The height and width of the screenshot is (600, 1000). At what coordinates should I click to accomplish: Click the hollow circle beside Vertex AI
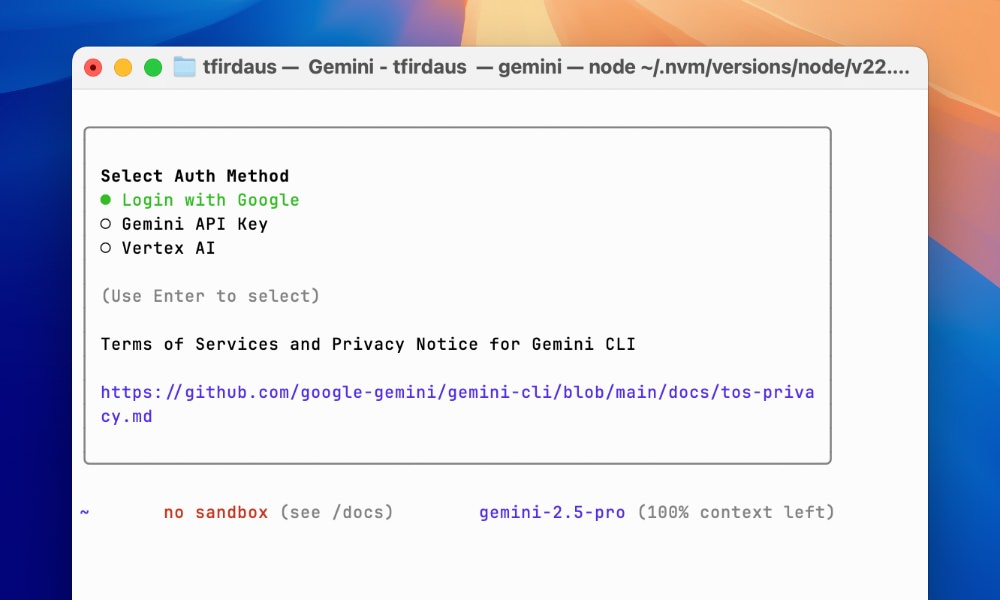pos(105,247)
